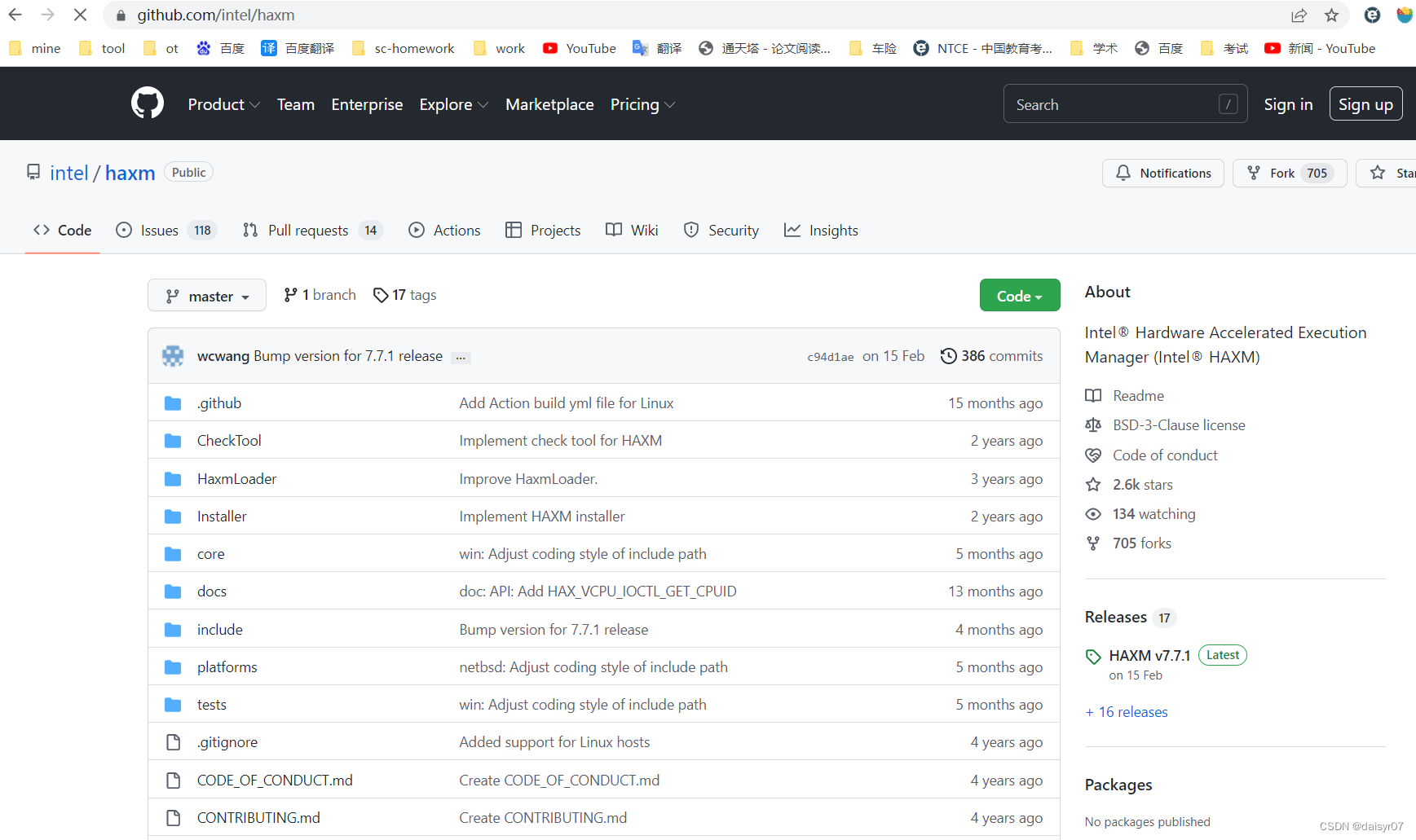This screenshot has height=840, width=1416.
Task: Open the YouTube bookmark
Action: (580, 48)
